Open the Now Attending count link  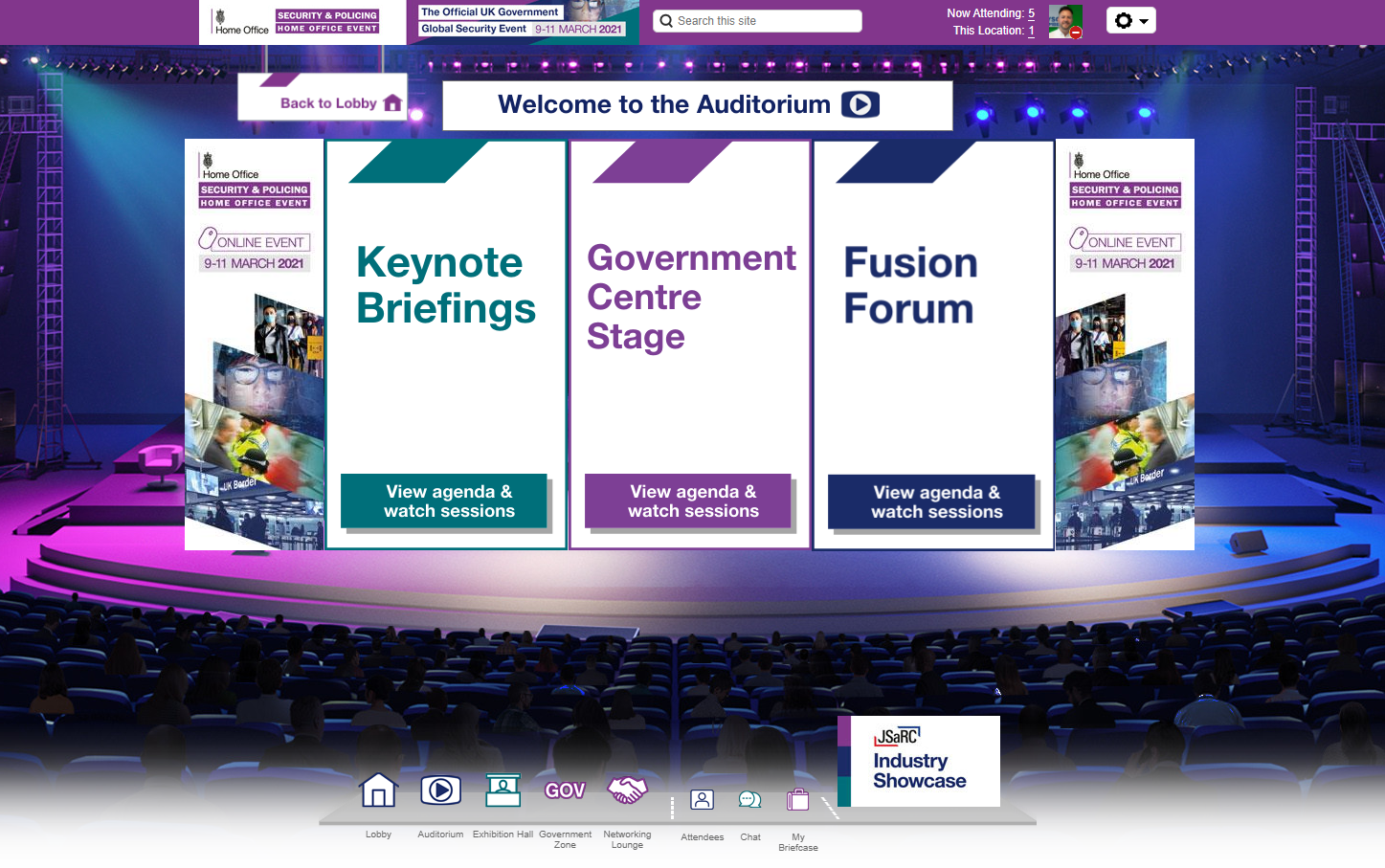(1031, 13)
